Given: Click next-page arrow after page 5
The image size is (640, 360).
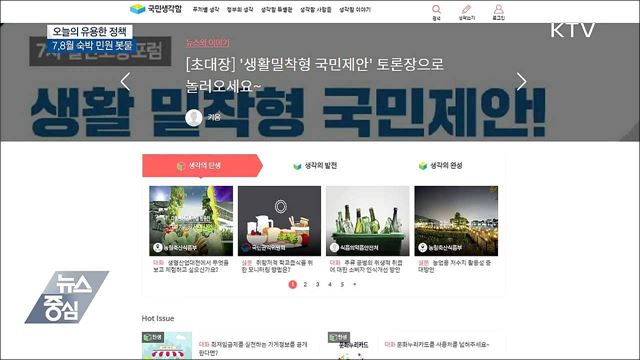Looking at the screenshot, I should 355,284.
